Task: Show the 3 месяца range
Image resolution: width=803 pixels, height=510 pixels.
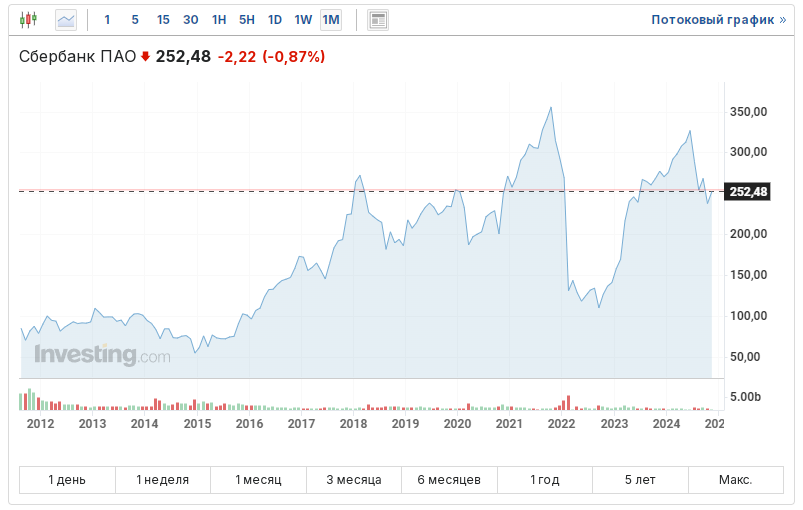Action: (x=354, y=480)
